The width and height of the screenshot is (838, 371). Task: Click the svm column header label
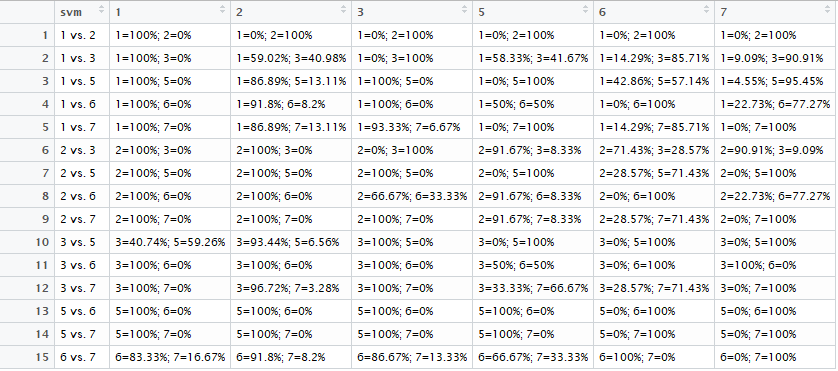tap(71, 12)
